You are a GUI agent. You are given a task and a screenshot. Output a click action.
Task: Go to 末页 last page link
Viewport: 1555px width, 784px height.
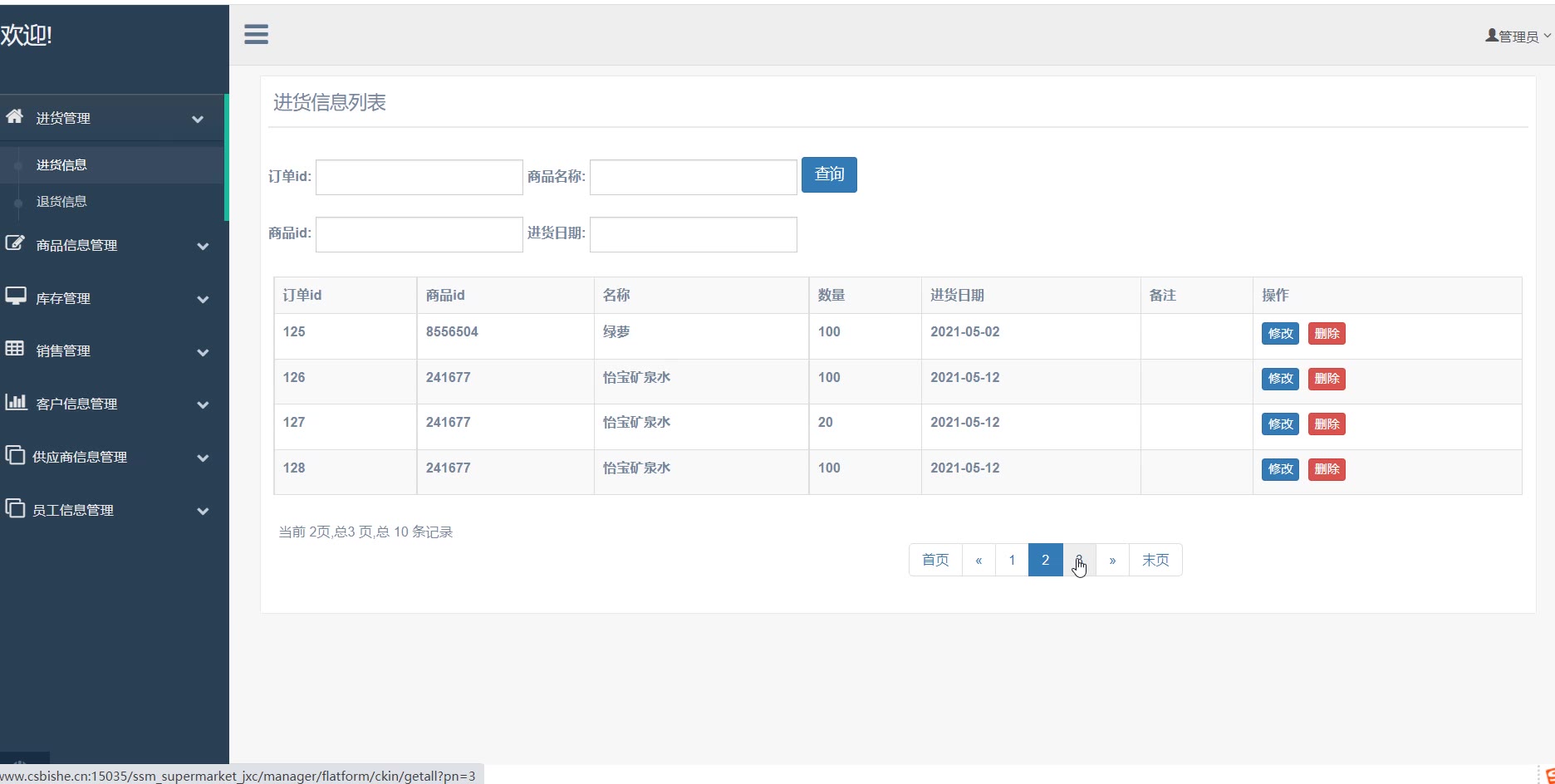pyautogui.click(x=1155, y=560)
